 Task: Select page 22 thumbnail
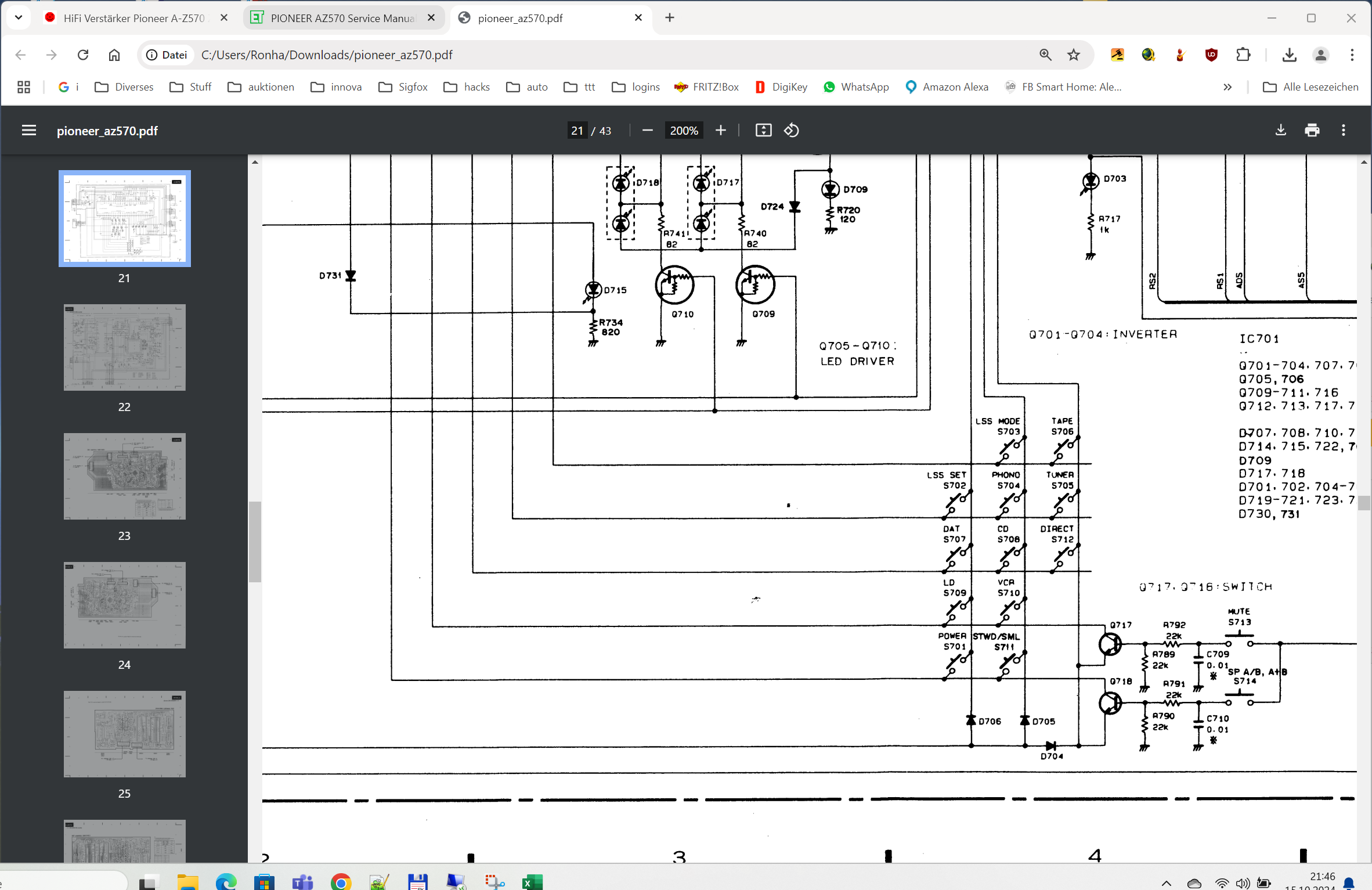125,348
